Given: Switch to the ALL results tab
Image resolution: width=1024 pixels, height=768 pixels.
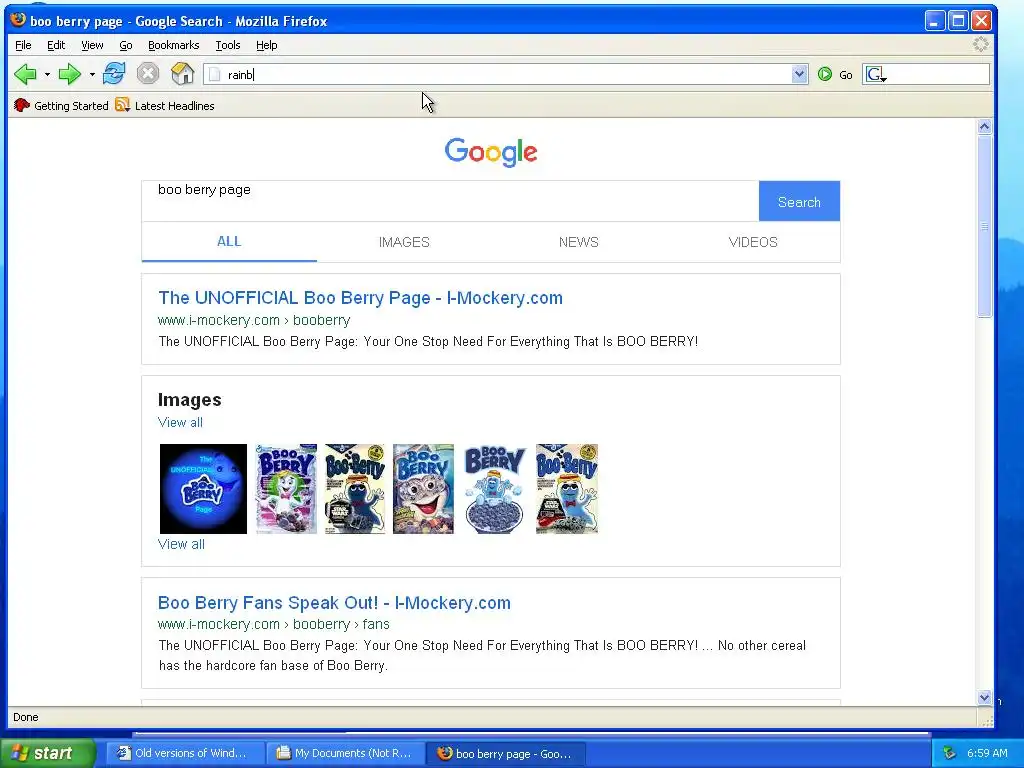Looking at the screenshot, I should [x=229, y=242].
